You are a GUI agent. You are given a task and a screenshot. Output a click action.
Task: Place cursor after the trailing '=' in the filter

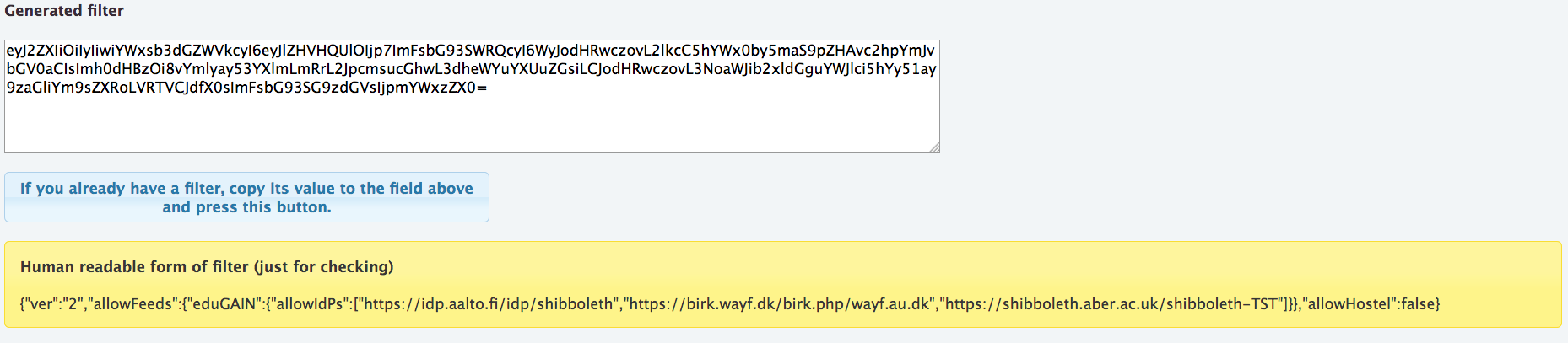pos(488,88)
